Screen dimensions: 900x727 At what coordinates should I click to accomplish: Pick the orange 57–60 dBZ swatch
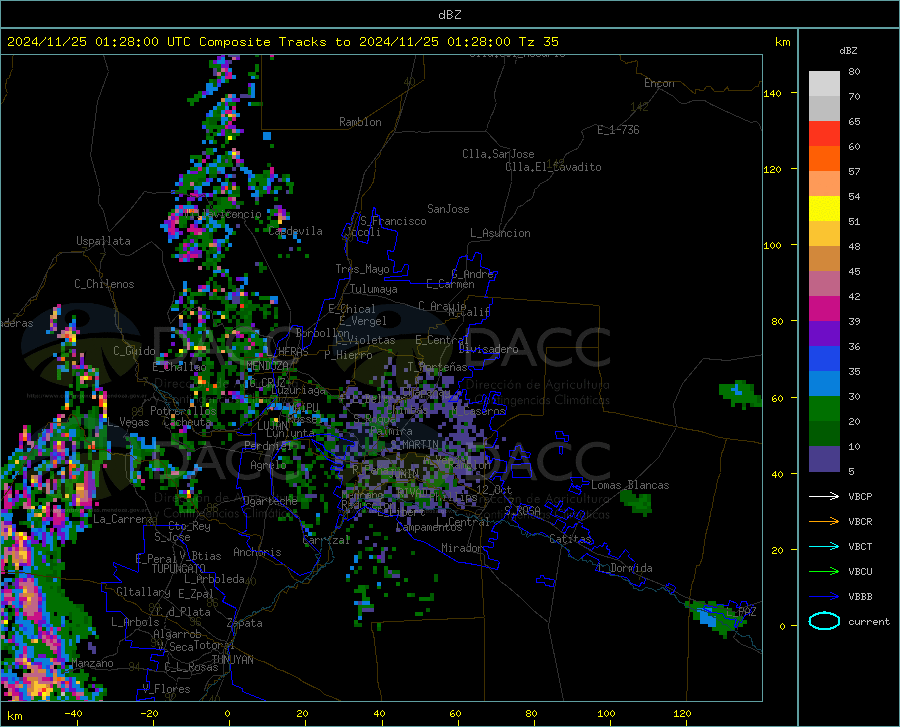pyautogui.click(x=824, y=159)
